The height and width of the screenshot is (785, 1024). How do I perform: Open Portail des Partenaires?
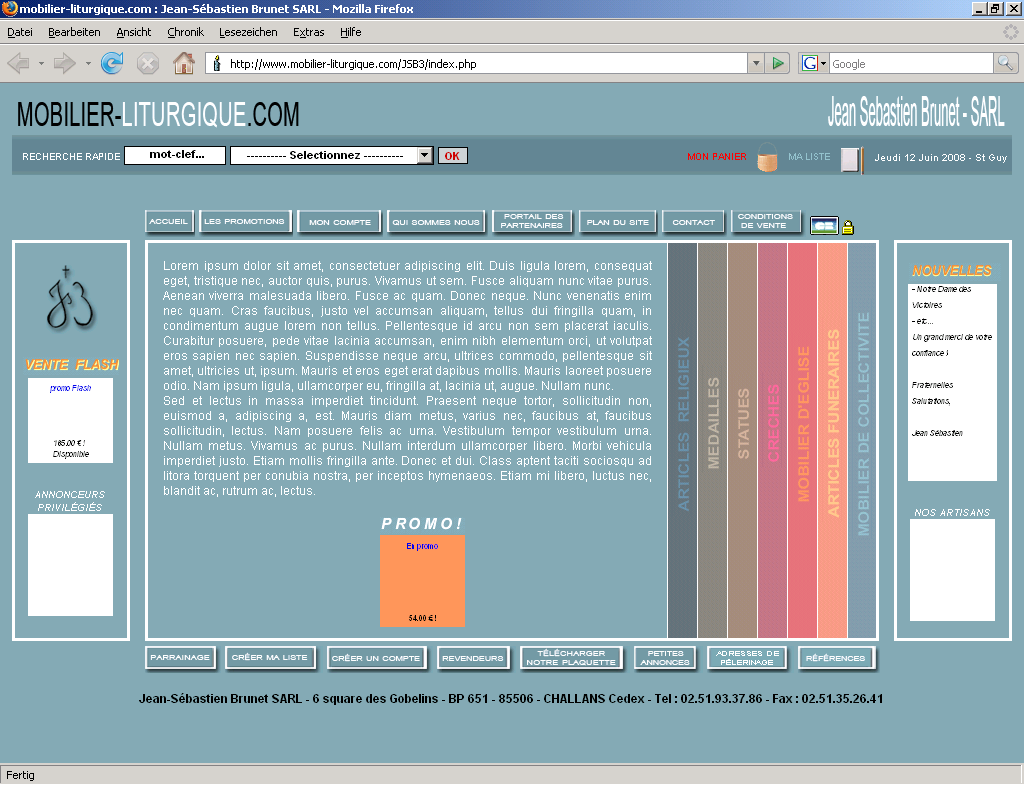532,221
